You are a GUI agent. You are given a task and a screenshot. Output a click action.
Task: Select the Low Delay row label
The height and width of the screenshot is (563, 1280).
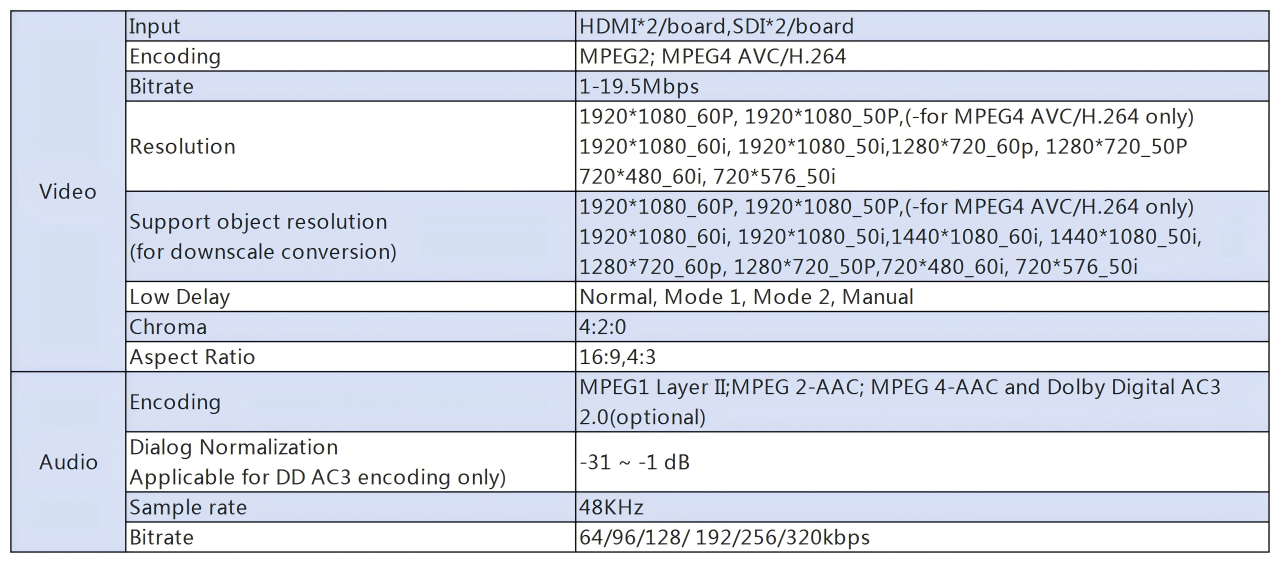click(x=179, y=297)
